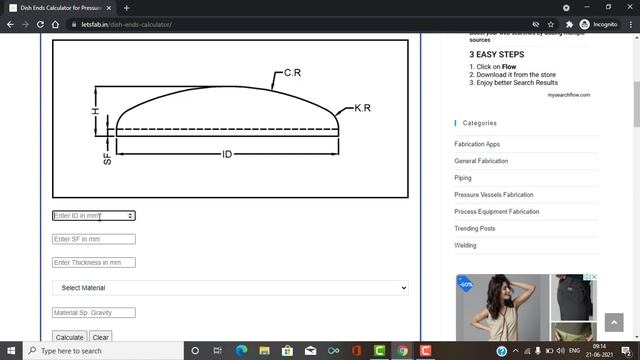
Task: Open the taskbar clock and date
Action: [x=599, y=351]
